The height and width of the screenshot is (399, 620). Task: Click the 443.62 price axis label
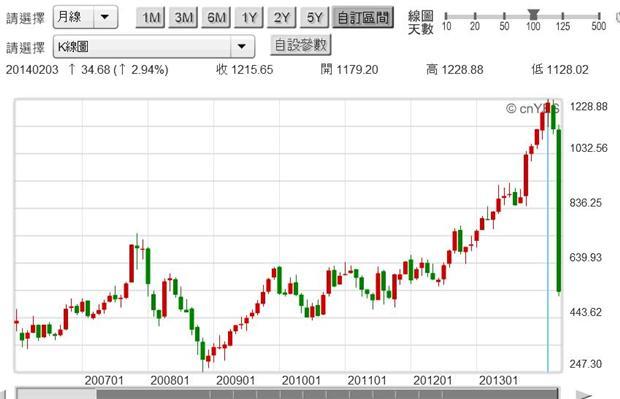(x=586, y=312)
